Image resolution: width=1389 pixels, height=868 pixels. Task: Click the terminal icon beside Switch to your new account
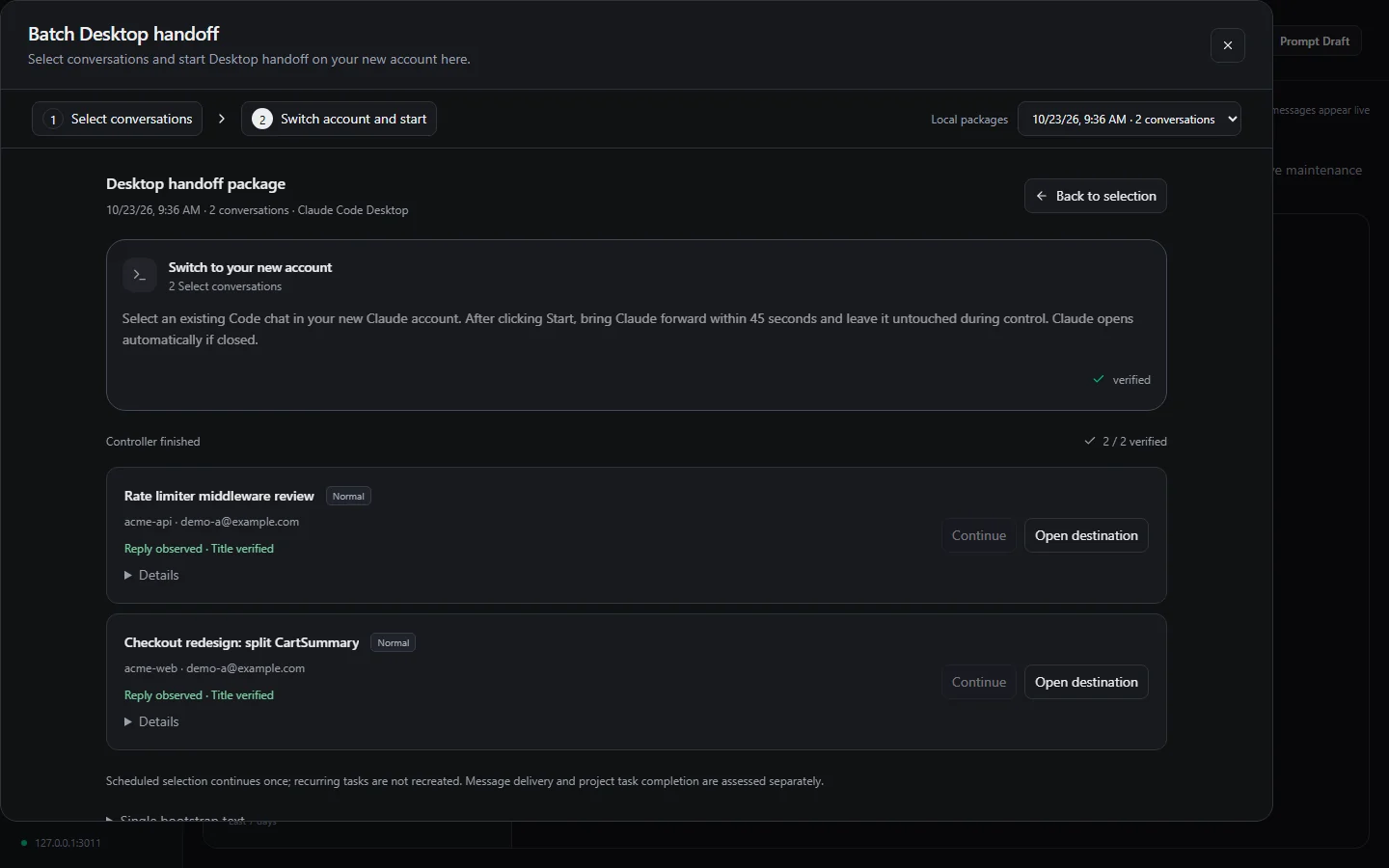(x=140, y=275)
